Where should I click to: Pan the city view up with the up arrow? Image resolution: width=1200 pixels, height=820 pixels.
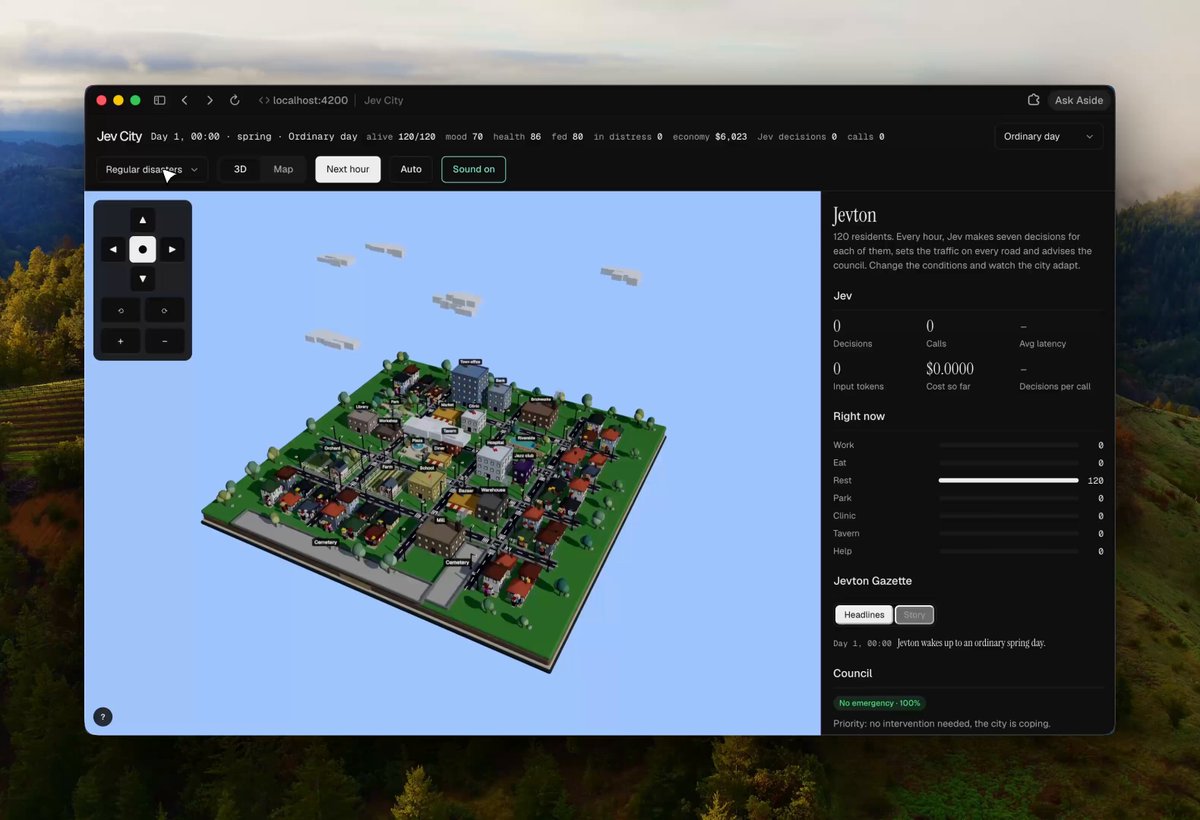143,220
